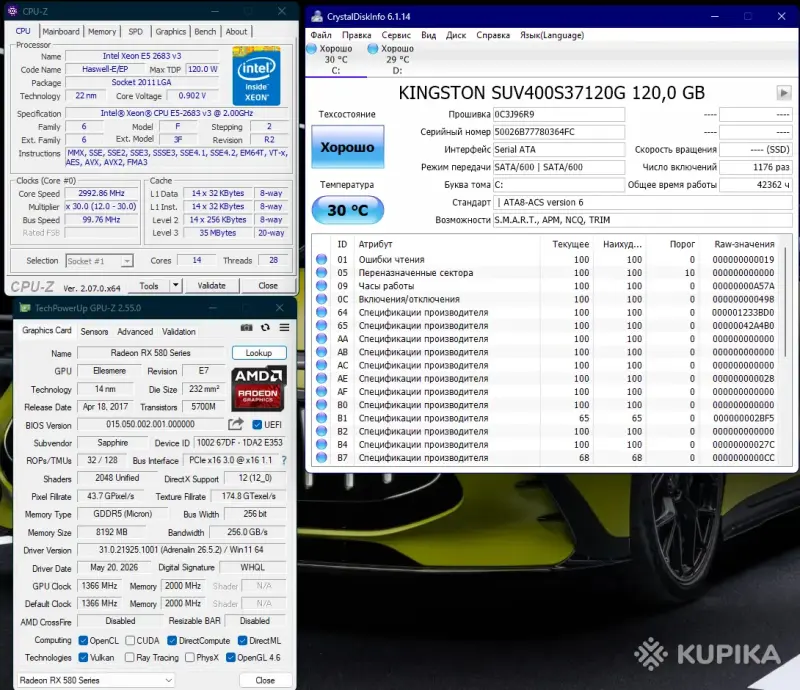The image size is (800, 690).
Task: Open the SPD tab in CPU-Z
Action: coord(136,32)
